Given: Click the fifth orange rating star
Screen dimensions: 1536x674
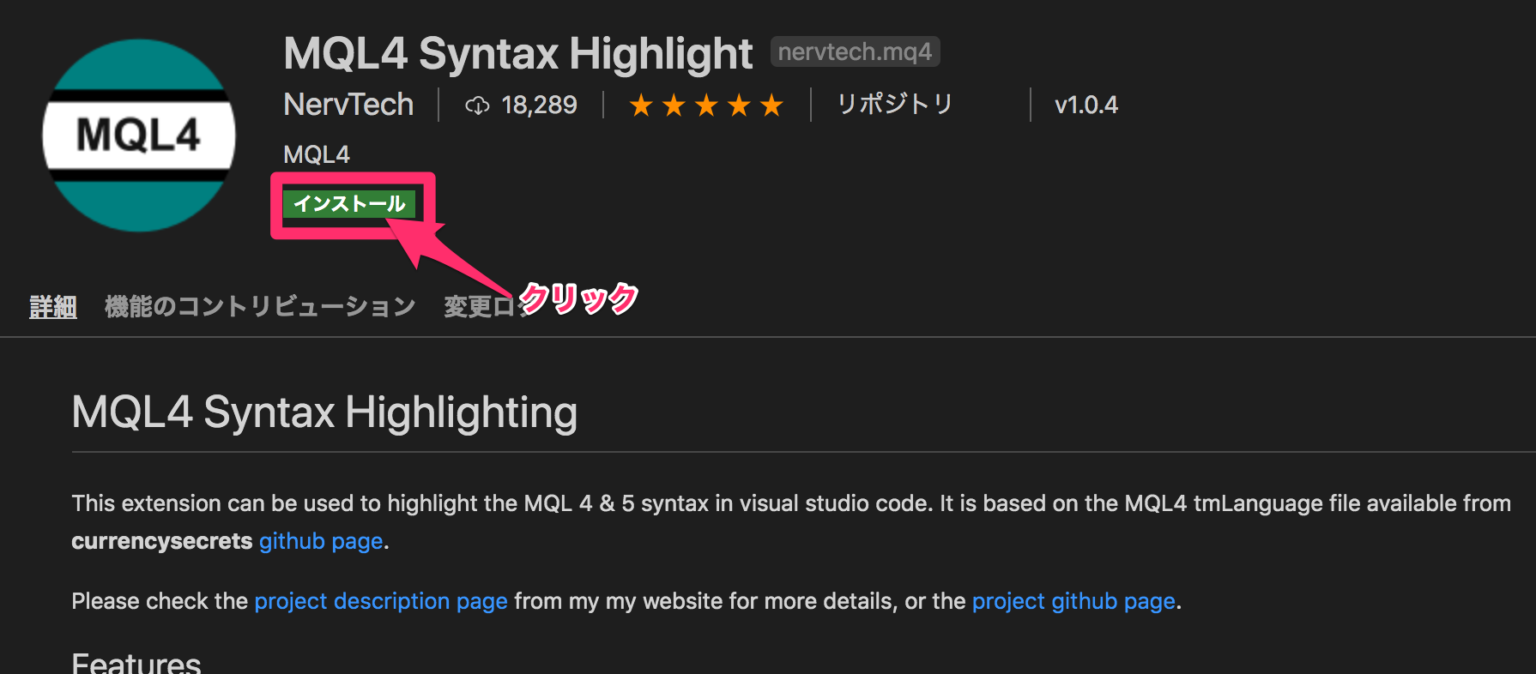Looking at the screenshot, I should 772,105.
